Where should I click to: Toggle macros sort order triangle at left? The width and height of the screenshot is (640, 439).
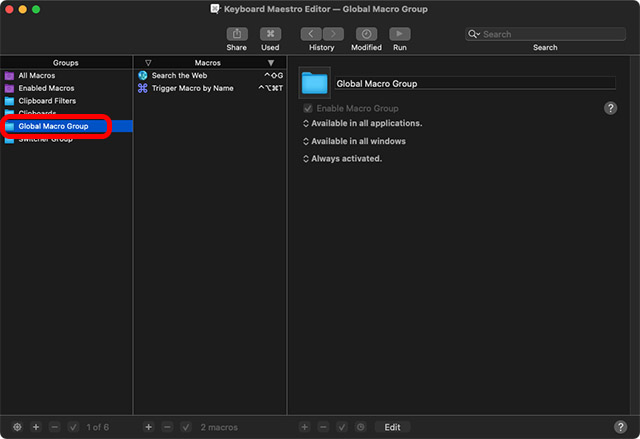[148, 63]
